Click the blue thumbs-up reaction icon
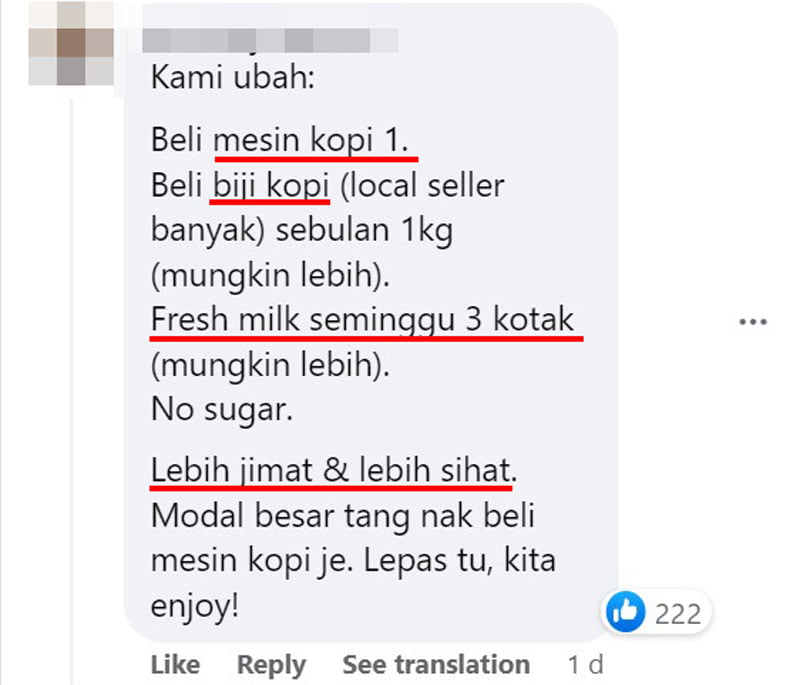This screenshot has height=685, width=800. pyautogui.click(x=625, y=611)
